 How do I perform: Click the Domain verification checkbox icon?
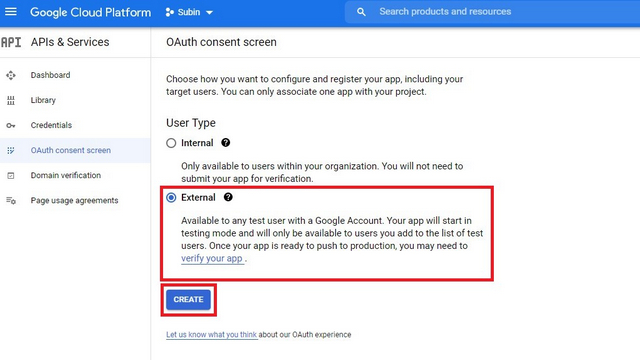tap(11, 176)
